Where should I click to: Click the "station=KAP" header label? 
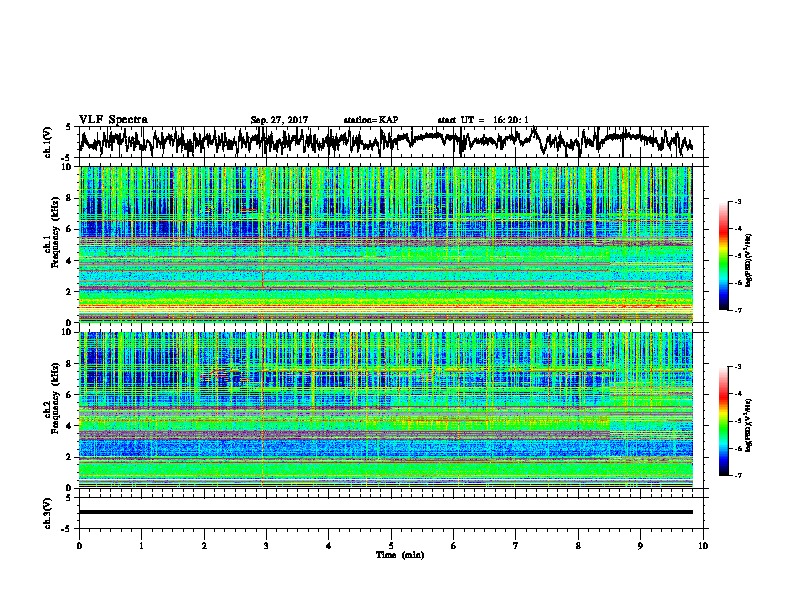[x=371, y=120]
